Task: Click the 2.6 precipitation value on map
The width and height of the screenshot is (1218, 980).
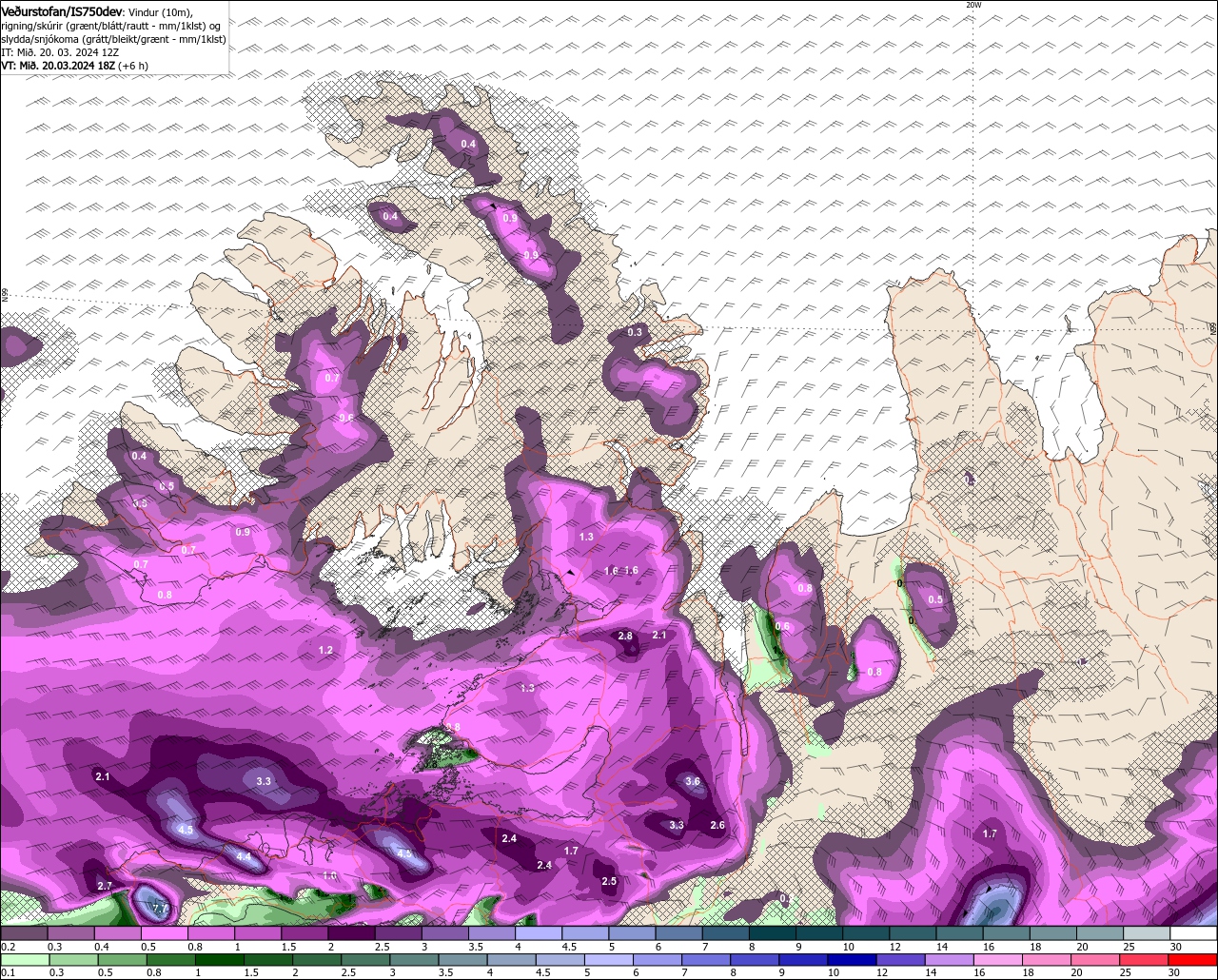Action: [x=717, y=825]
